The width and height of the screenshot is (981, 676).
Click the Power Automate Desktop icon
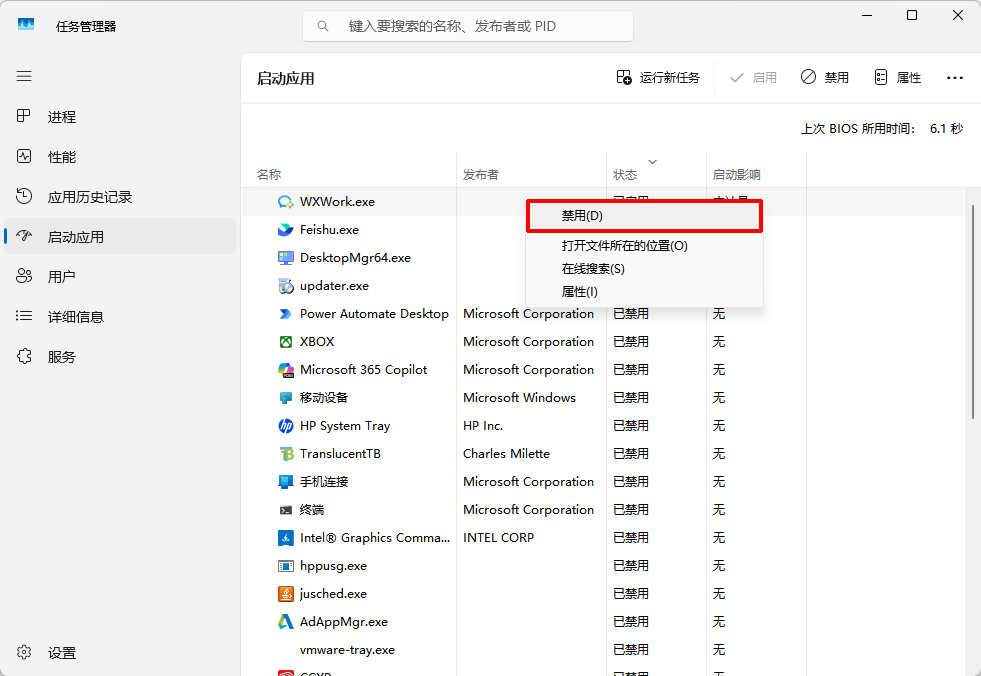[285, 314]
